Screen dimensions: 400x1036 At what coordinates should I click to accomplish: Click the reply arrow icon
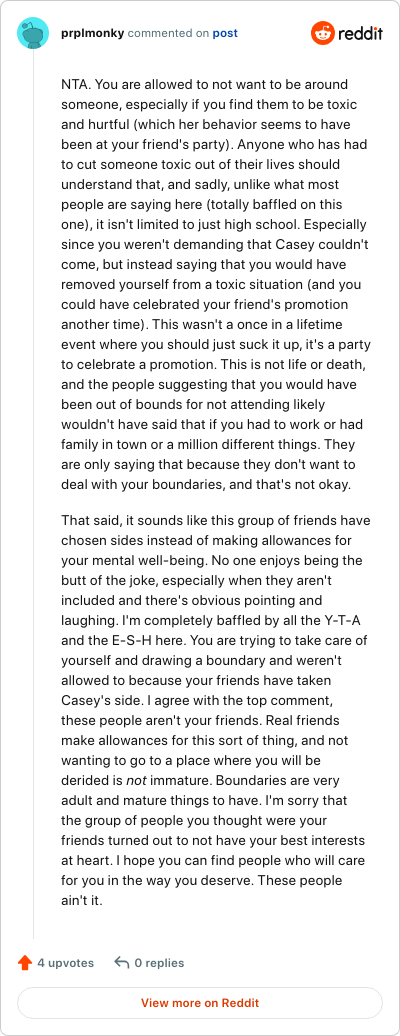121,963
